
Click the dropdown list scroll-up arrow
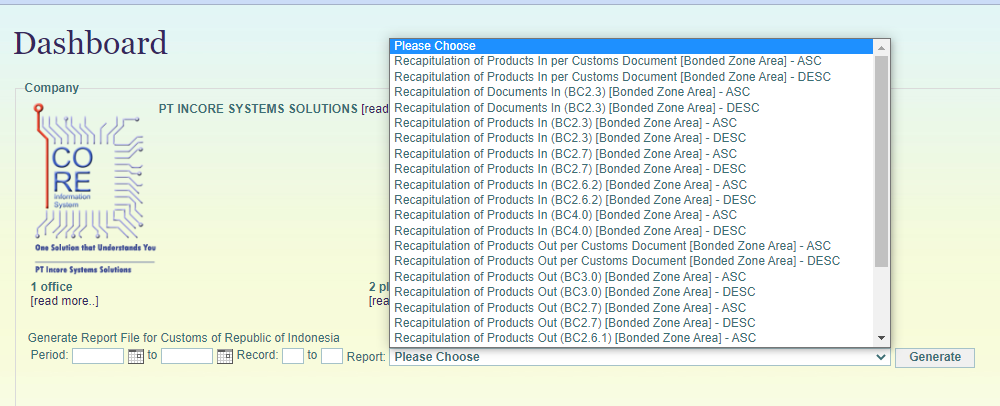[x=881, y=47]
